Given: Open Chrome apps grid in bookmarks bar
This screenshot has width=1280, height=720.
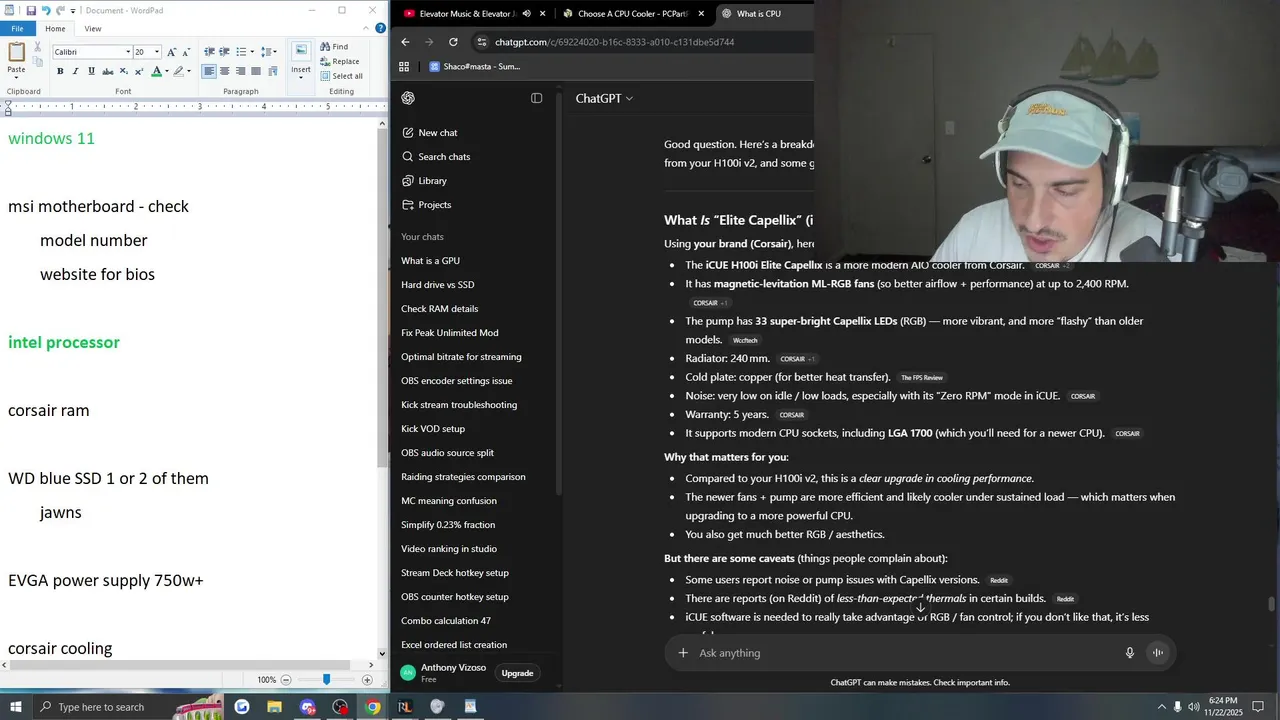Looking at the screenshot, I should [404, 67].
